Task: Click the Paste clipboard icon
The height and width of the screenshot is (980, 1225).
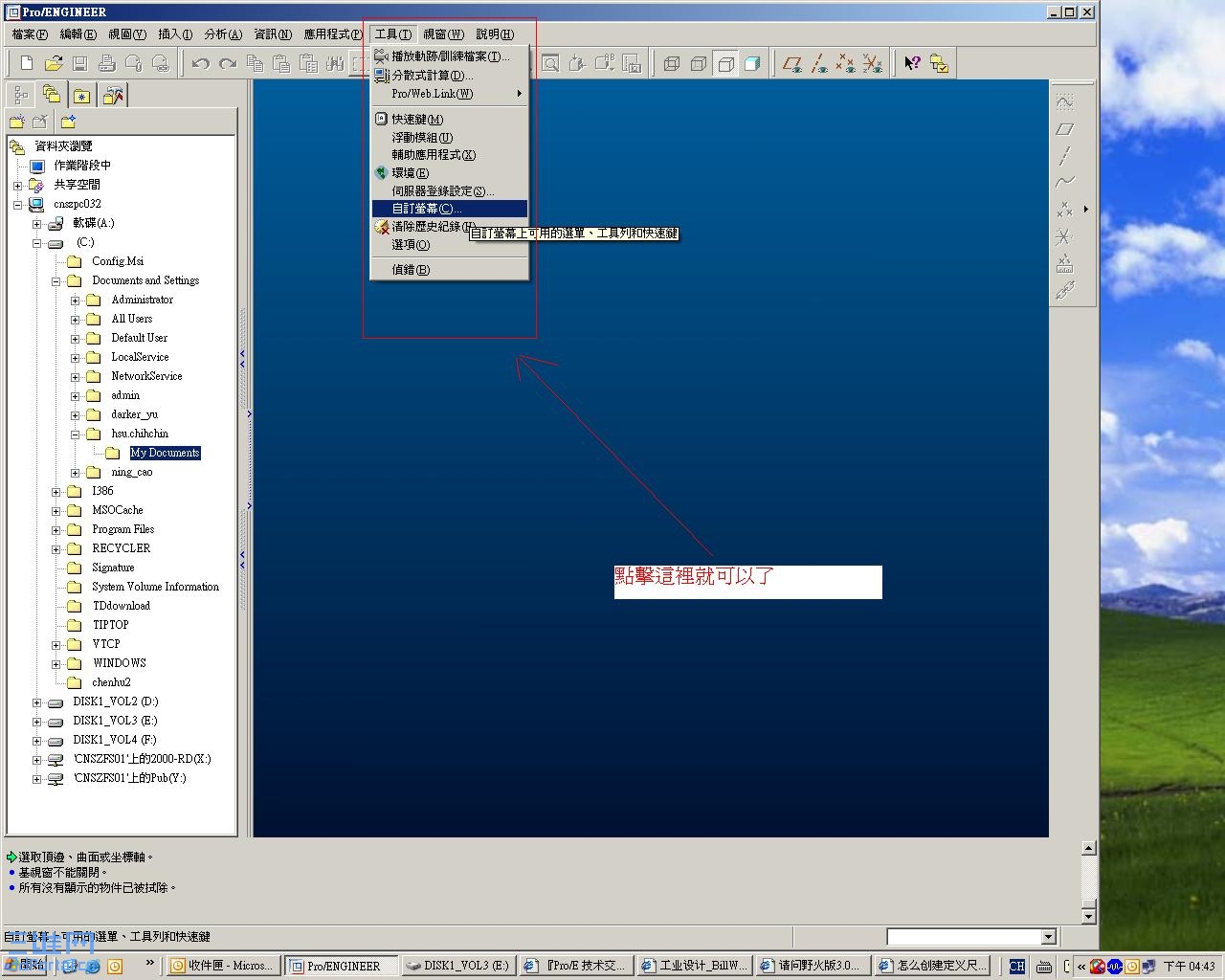Action: pyautogui.click(x=281, y=63)
